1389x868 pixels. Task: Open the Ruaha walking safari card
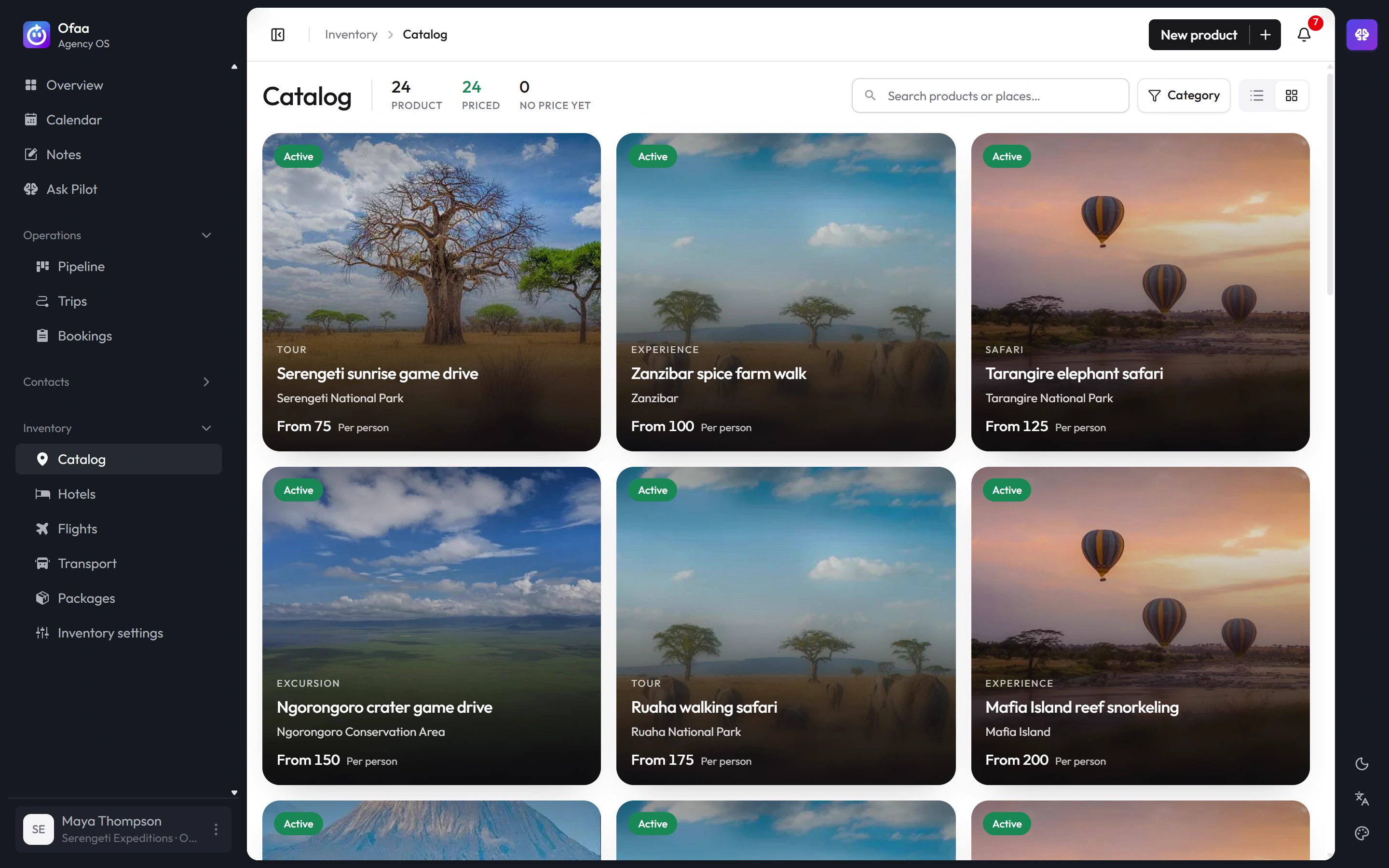pyautogui.click(x=786, y=626)
